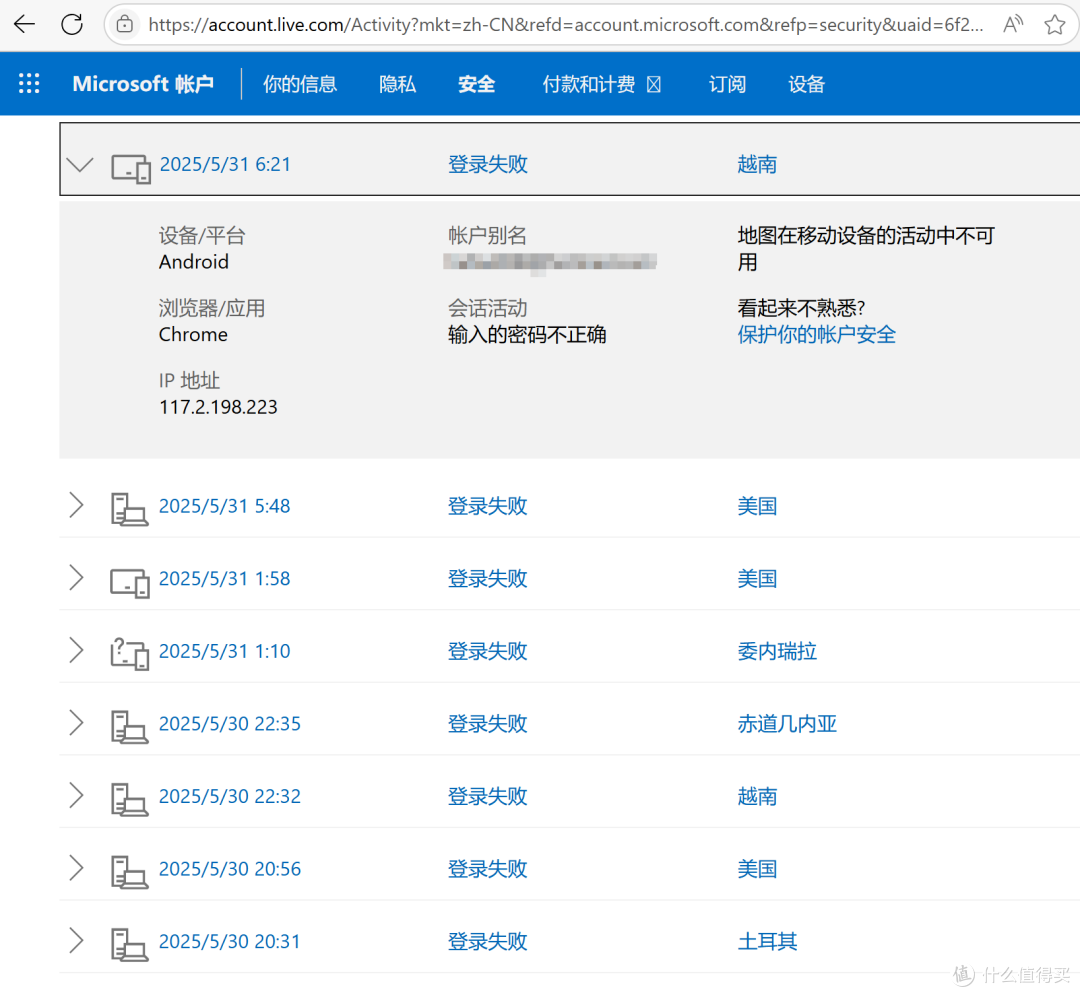
Task: Expand the 2025/5/30 20:56 activity entry
Action: point(76,868)
